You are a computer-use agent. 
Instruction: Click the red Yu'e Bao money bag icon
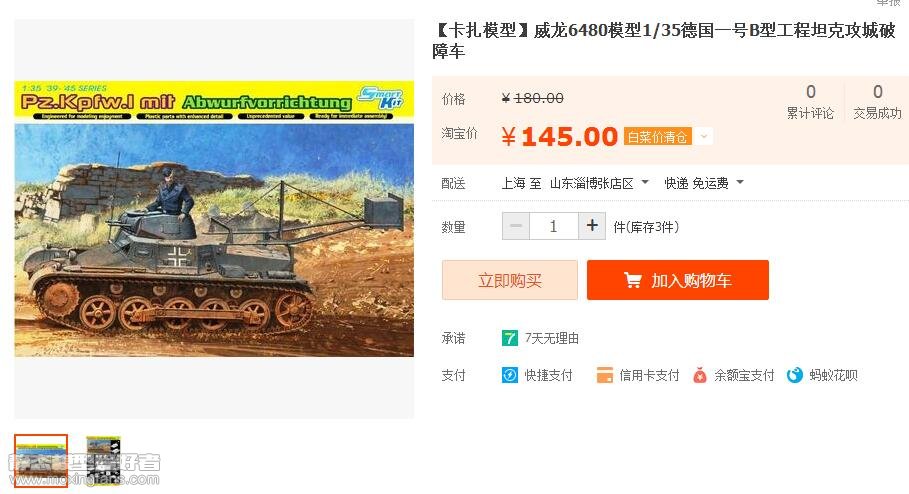[x=700, y=375]
